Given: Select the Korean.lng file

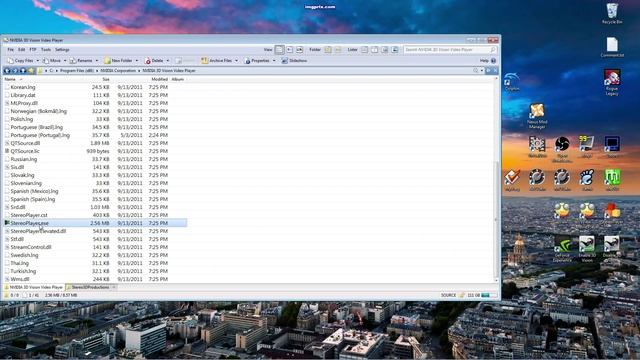Looking at the screenshot, I should [23, 87].
